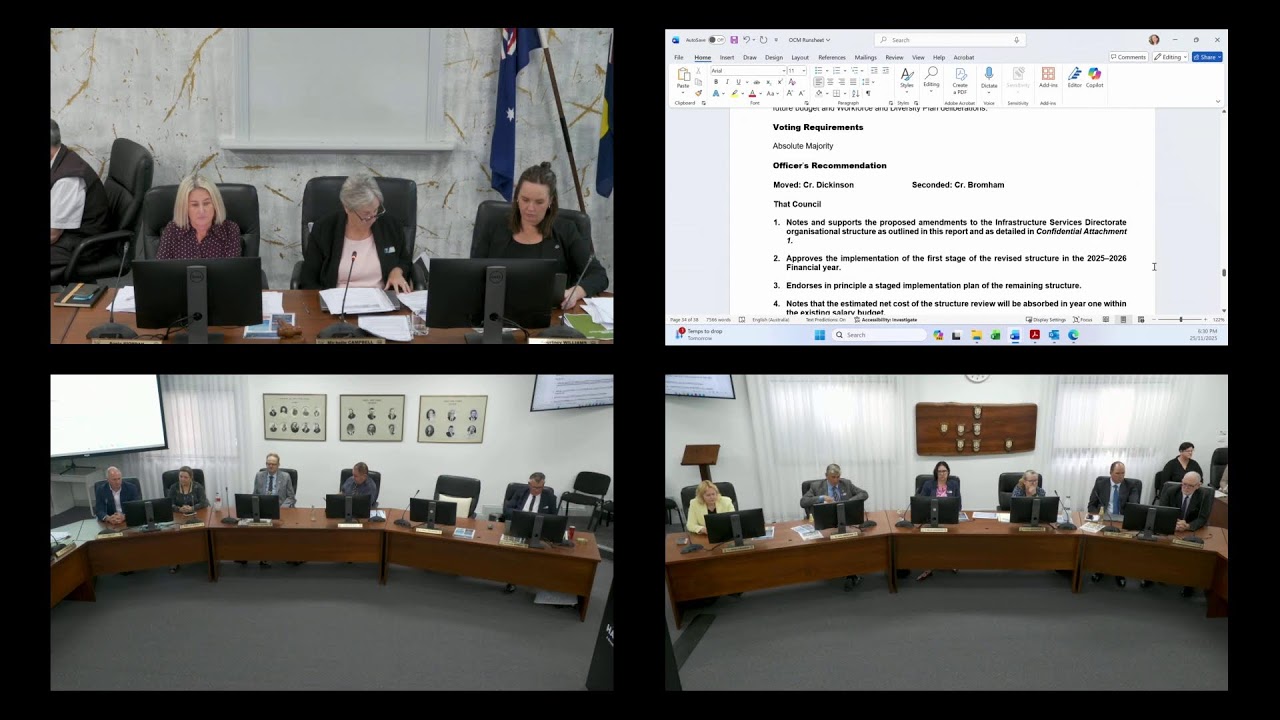Start Dictate from the ribbon
The width and height of the screenshot is (1280, 720).
[989, 79]
